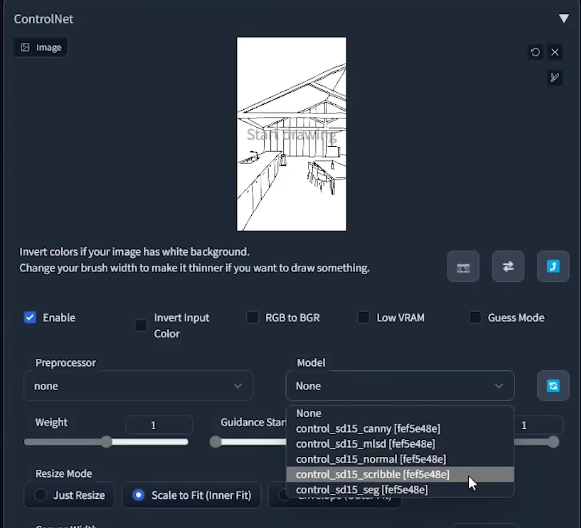
Task: Click the blue send-dimensions arrow icon
Action: [553, 266]
